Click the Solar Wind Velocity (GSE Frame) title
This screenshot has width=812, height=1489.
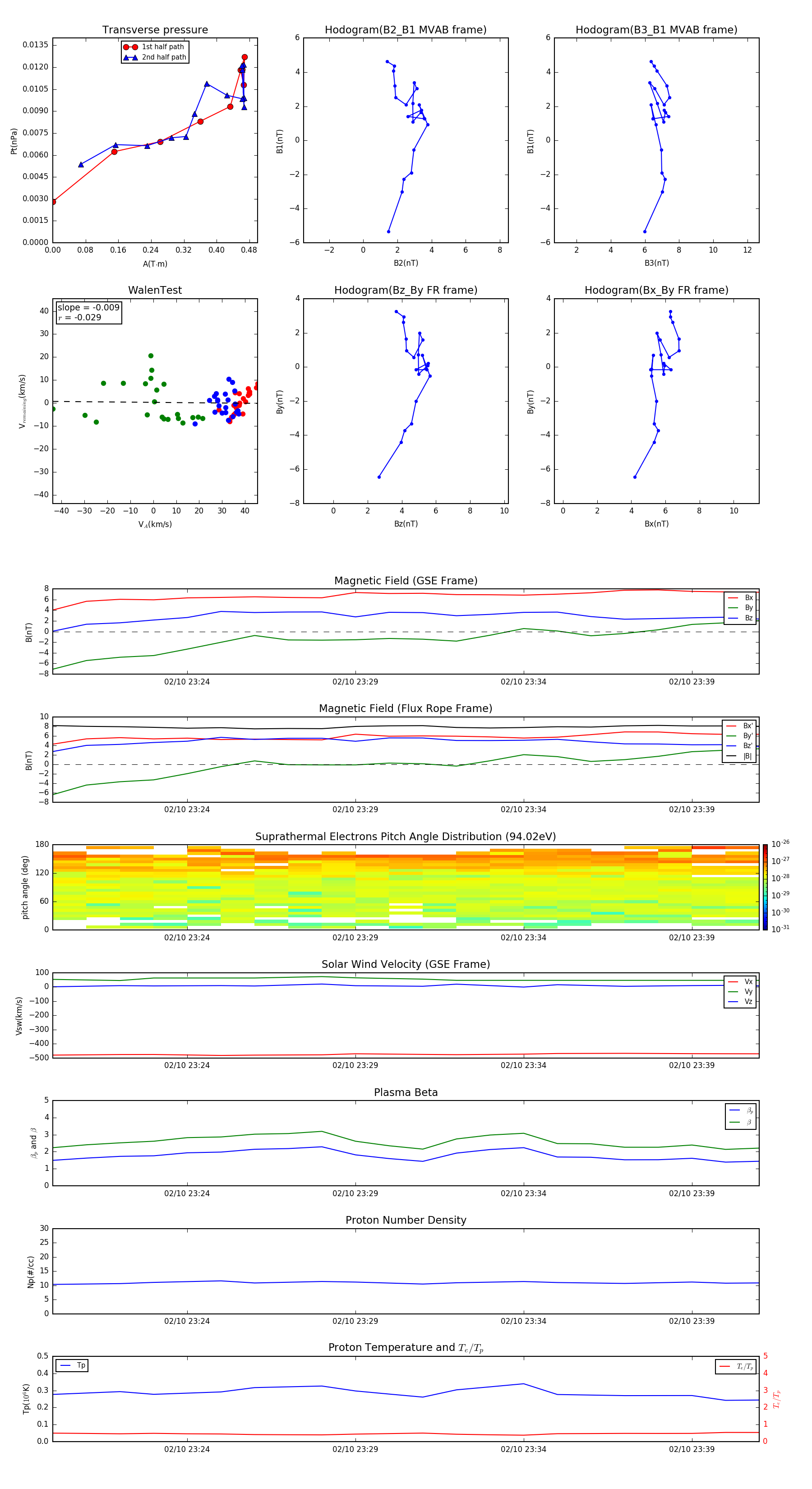406,964
